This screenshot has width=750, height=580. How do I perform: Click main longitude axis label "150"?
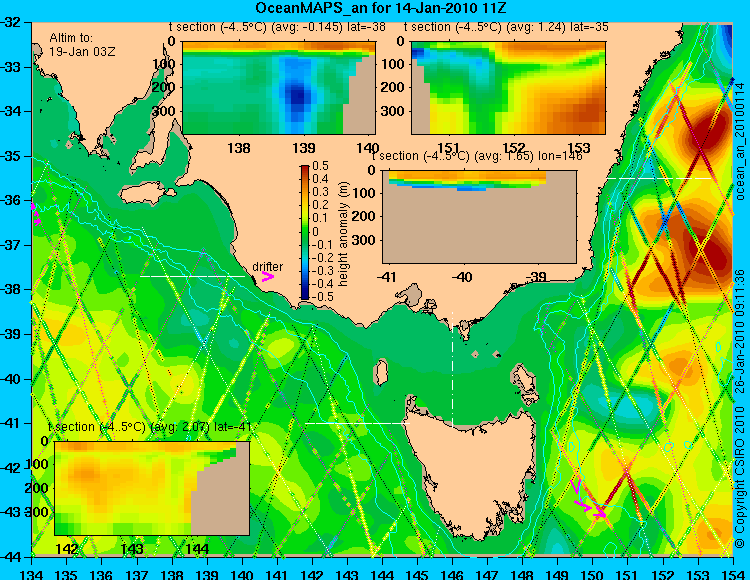pyautogui.click(x=593, y=574)
